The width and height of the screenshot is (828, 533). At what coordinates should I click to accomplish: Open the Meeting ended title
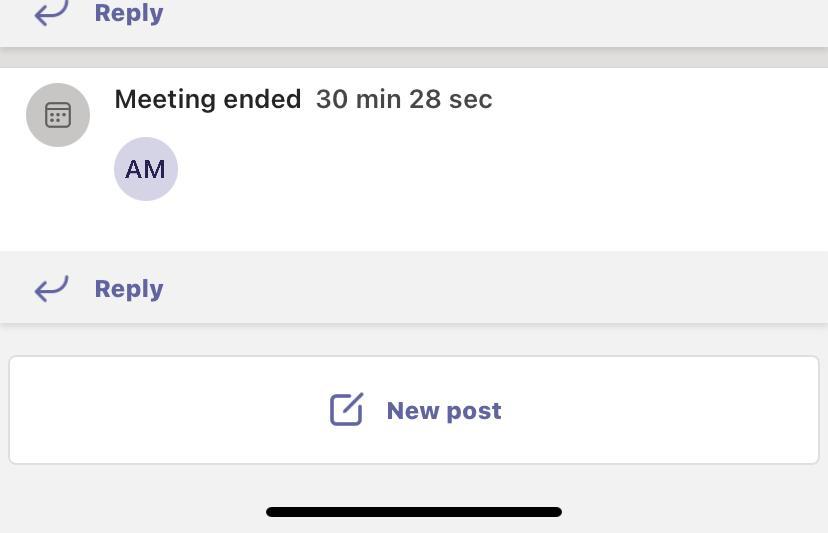point(207,99)
